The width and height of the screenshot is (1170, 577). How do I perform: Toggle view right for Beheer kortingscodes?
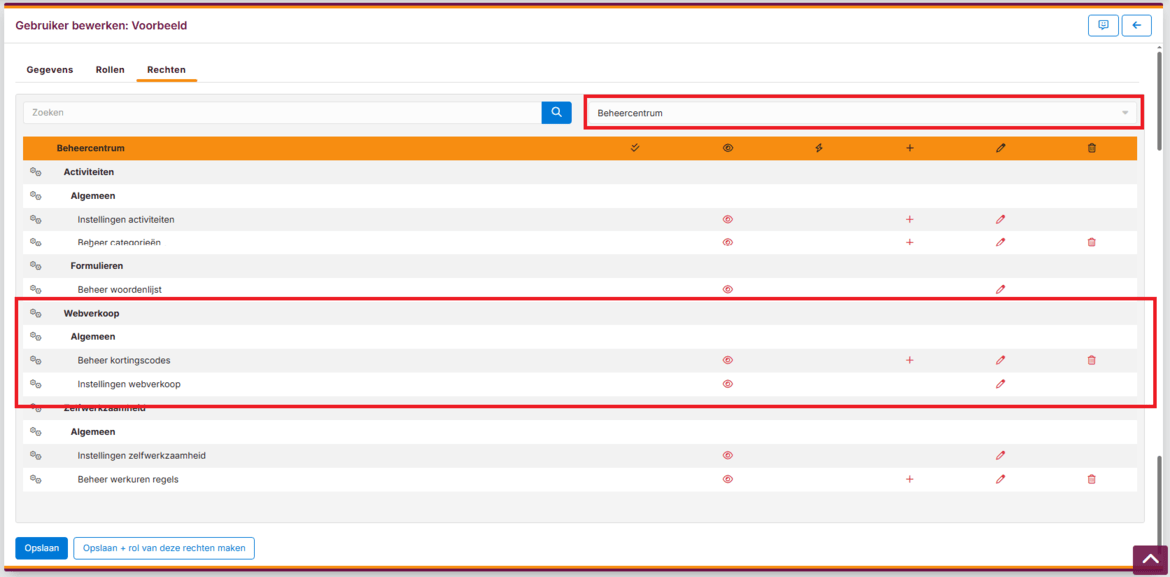(x=728, y=360)
